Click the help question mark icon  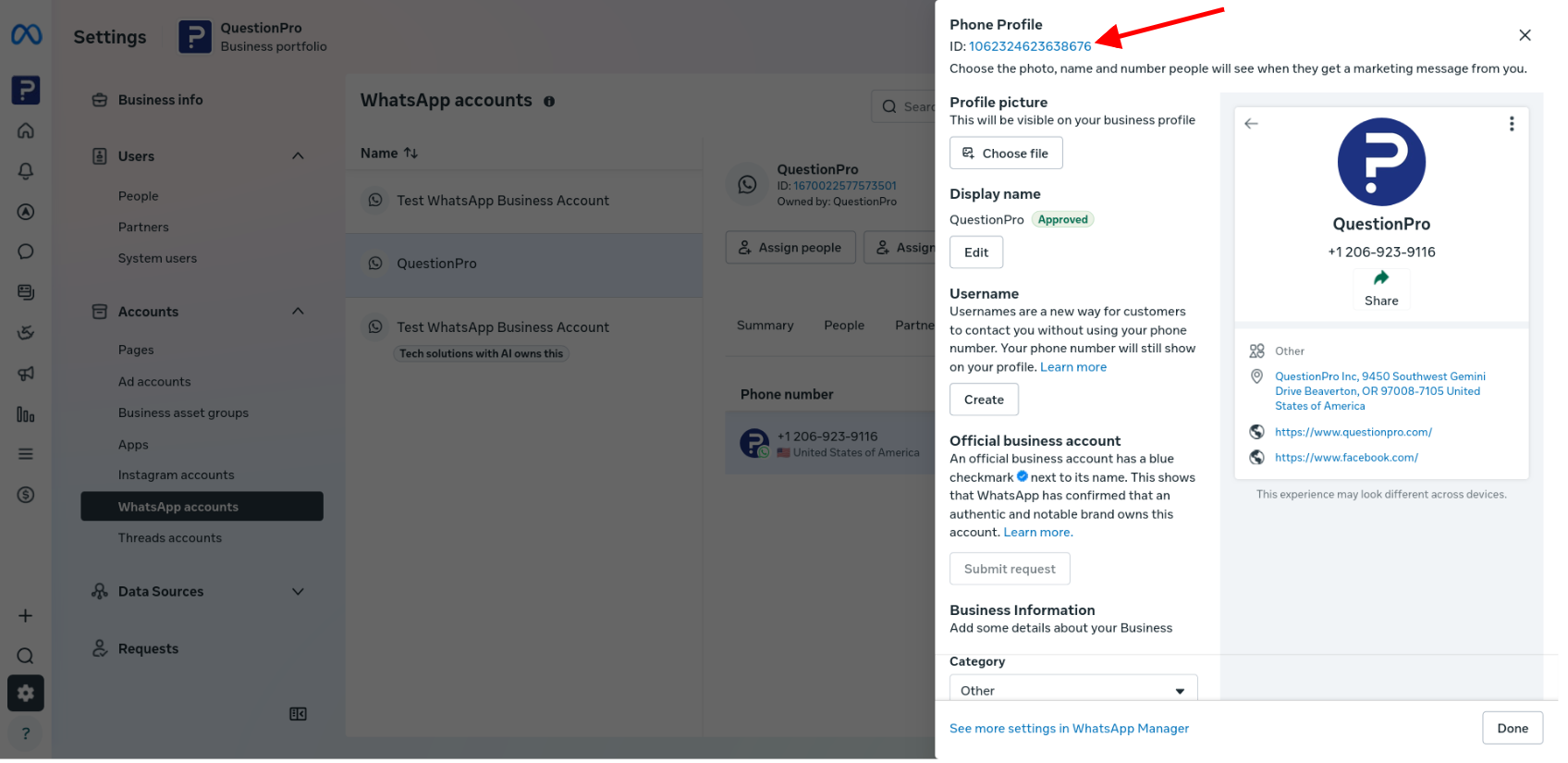(26, 733)
